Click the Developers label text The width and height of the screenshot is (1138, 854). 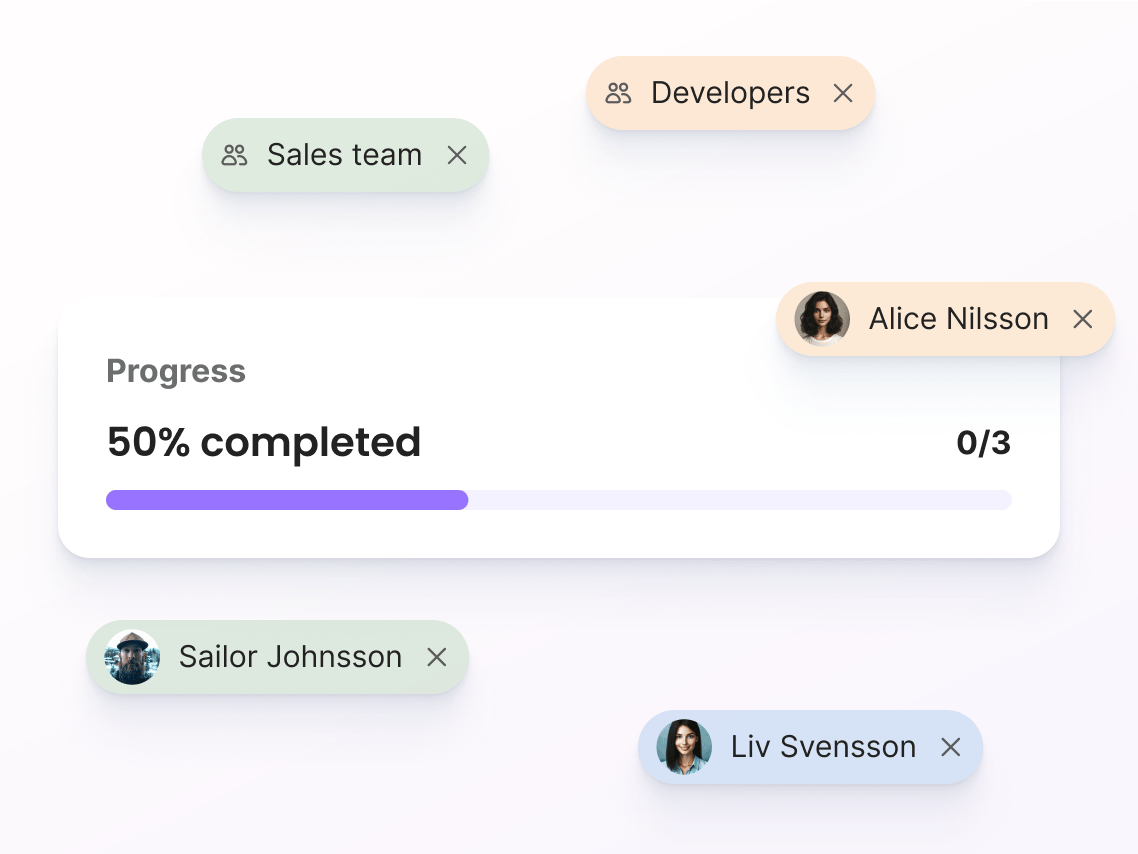click(x=730, y=93)
